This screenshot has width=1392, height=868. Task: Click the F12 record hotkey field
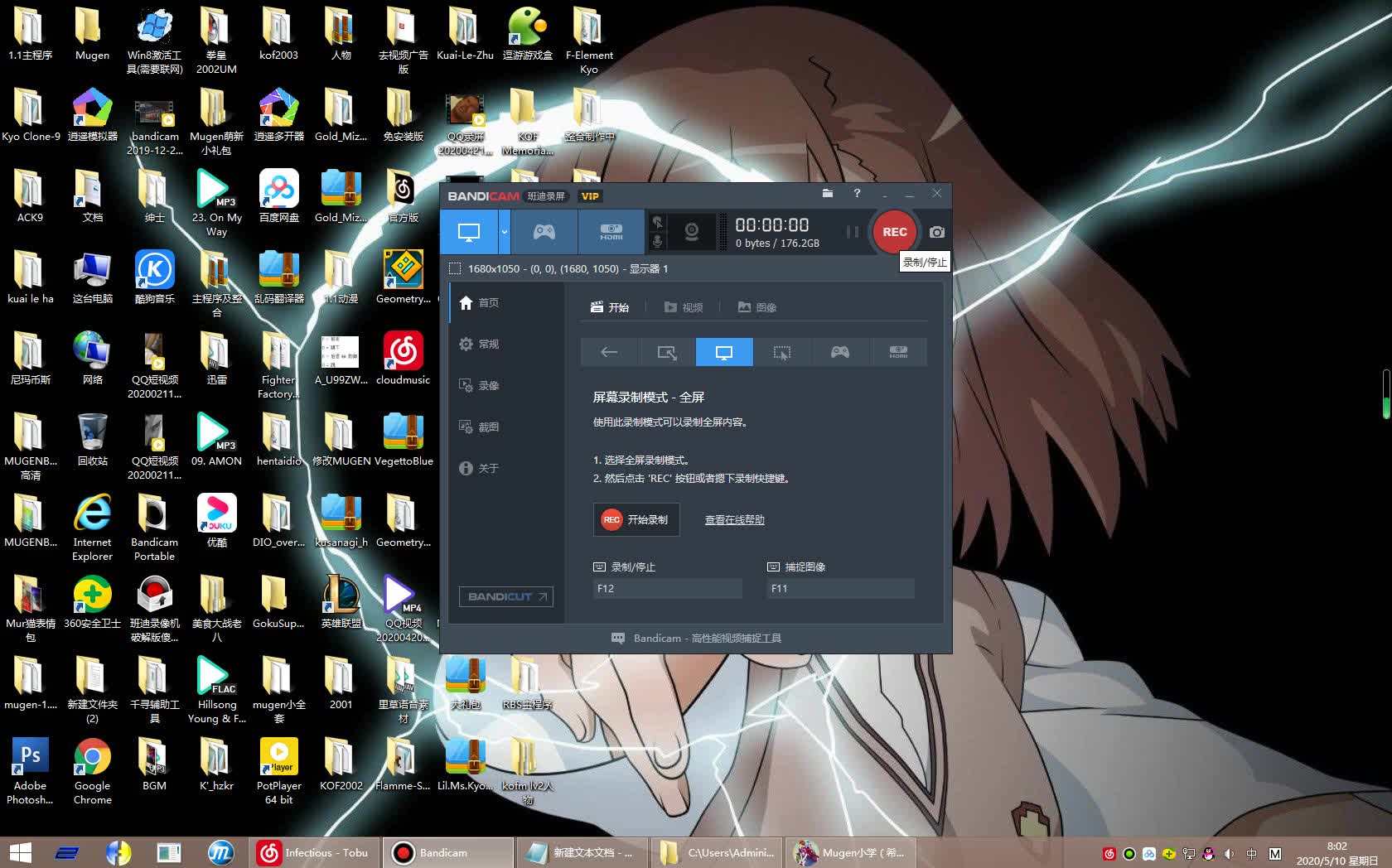click(x=668, y=588)
